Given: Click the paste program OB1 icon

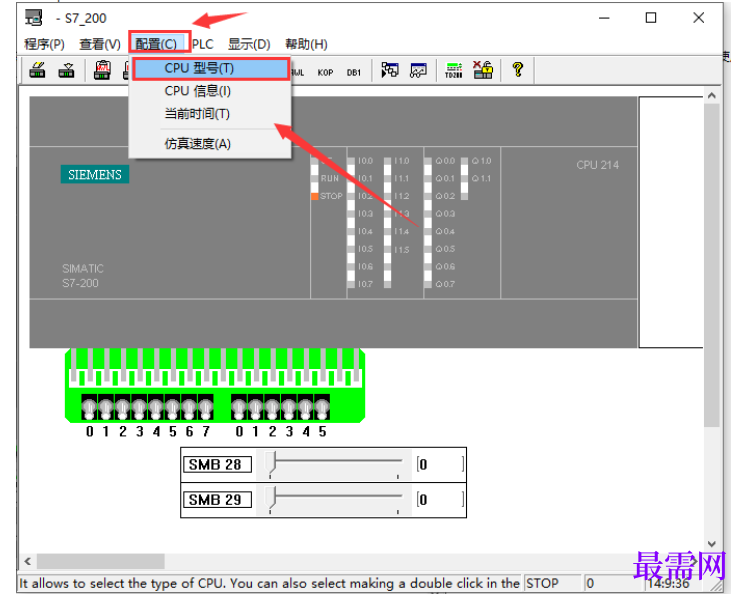Looking at the screenshot, I should (x=102, y=70).
